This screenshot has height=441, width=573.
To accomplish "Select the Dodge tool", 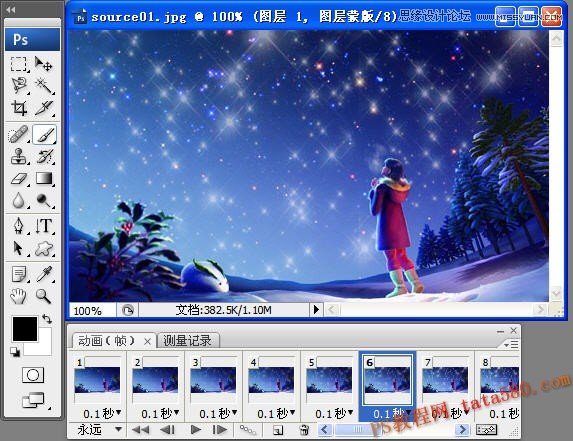I will point(44,200).
